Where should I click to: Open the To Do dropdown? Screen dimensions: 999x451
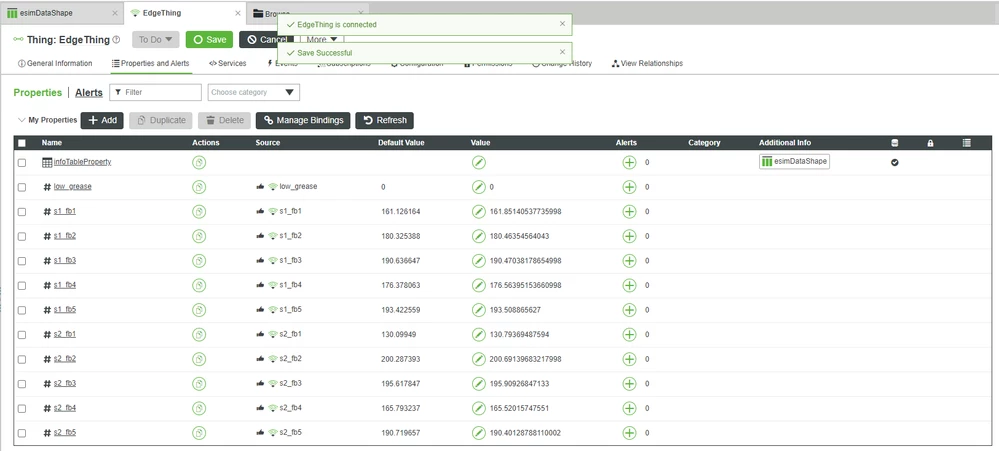155,39
